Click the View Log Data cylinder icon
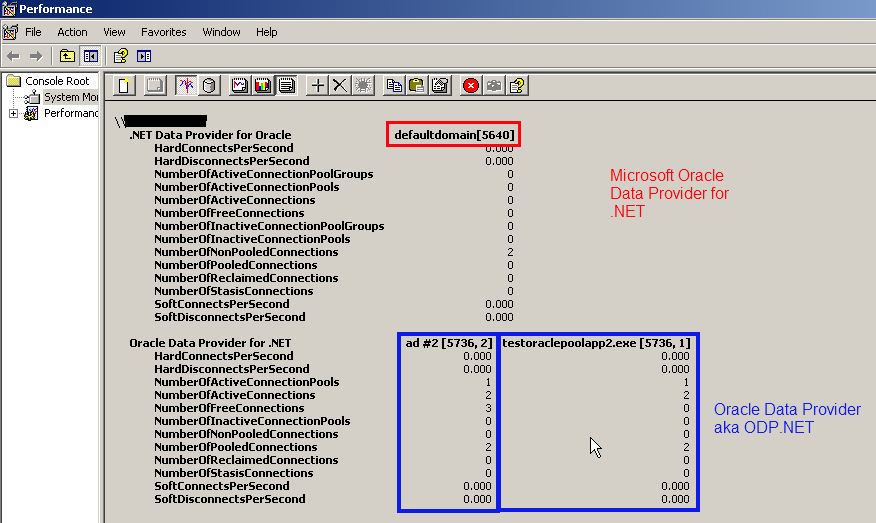The width and height of the screenshot is (876, 523). tap(209, 86)
